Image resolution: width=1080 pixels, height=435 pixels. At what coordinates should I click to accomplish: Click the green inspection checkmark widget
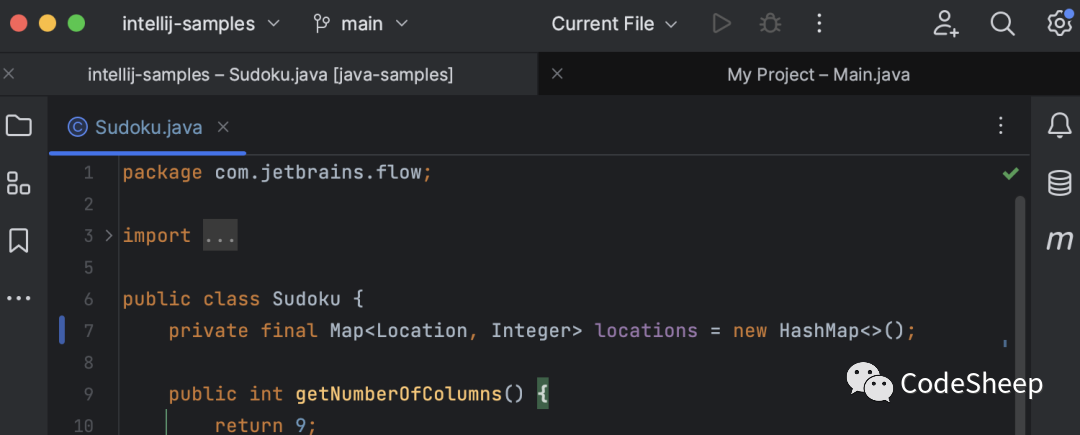click(x=1010, y=173)
